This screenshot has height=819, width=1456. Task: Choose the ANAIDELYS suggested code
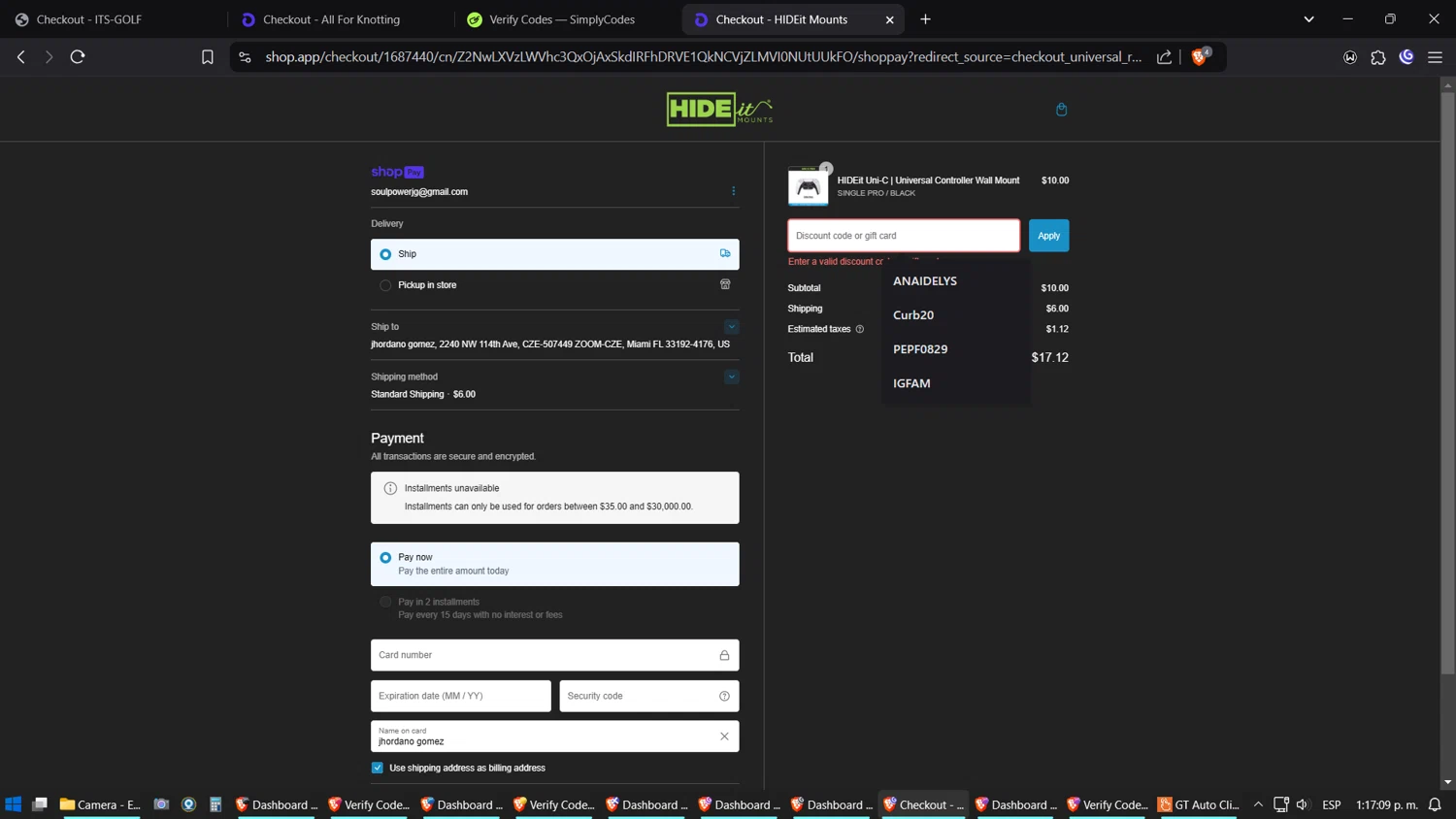tap(955, 281)
